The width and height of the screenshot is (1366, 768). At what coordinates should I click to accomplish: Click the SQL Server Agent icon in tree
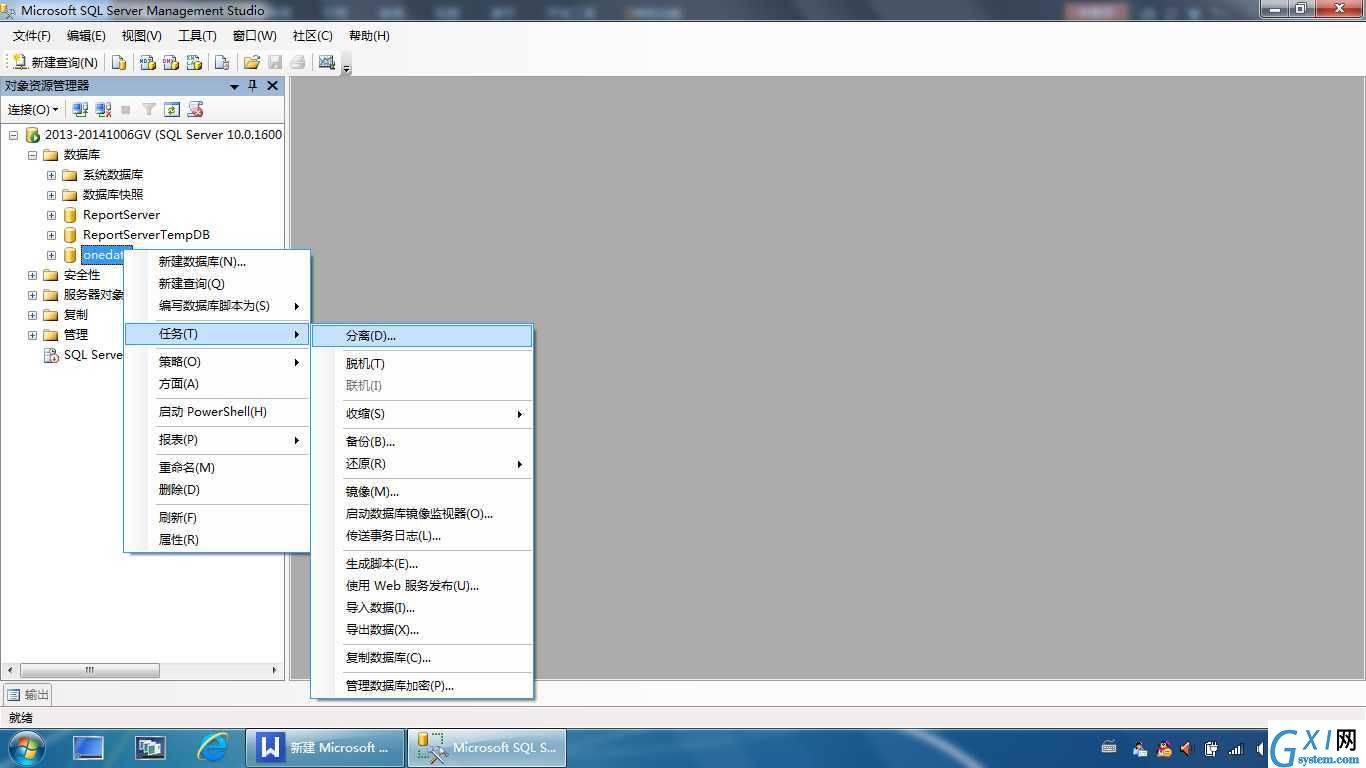[51, 355]
